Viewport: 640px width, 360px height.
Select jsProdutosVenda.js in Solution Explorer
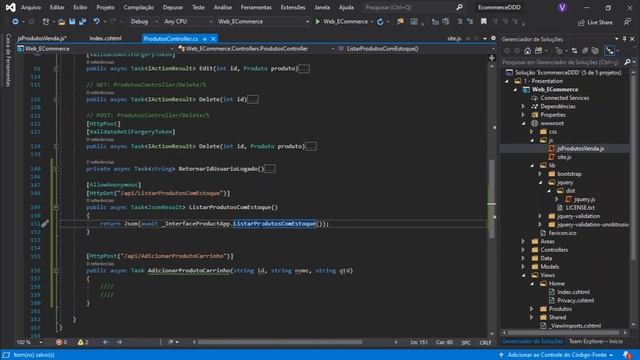click(x=580, y=149)
